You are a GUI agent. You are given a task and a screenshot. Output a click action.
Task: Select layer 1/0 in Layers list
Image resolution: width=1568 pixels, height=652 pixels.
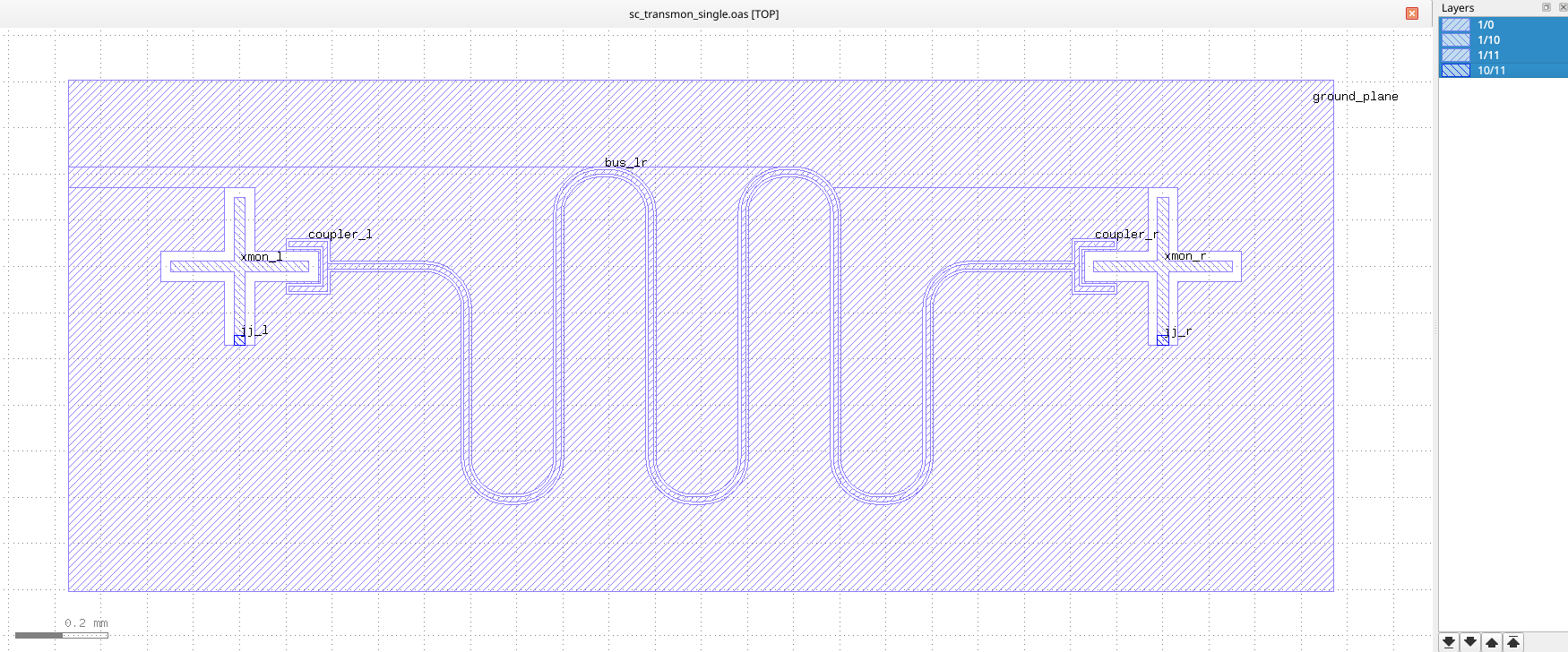point(1503,25)
